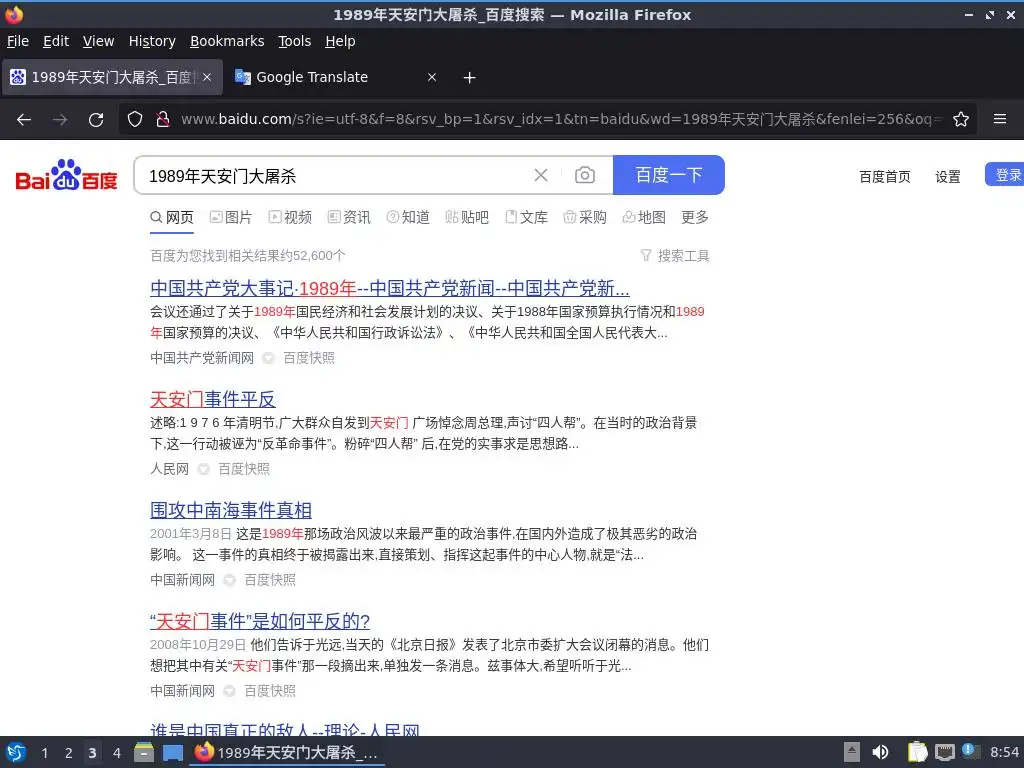This screenshot has width=1024, height=768.
Task: Select the 网页 results tab
Action: (x=172, y=217)
